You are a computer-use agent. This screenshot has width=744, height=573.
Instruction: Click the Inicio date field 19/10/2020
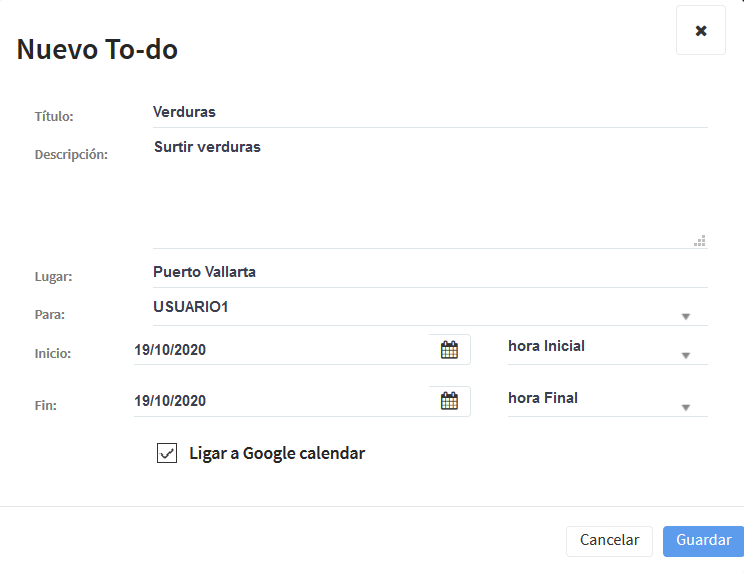click(281, 350)
